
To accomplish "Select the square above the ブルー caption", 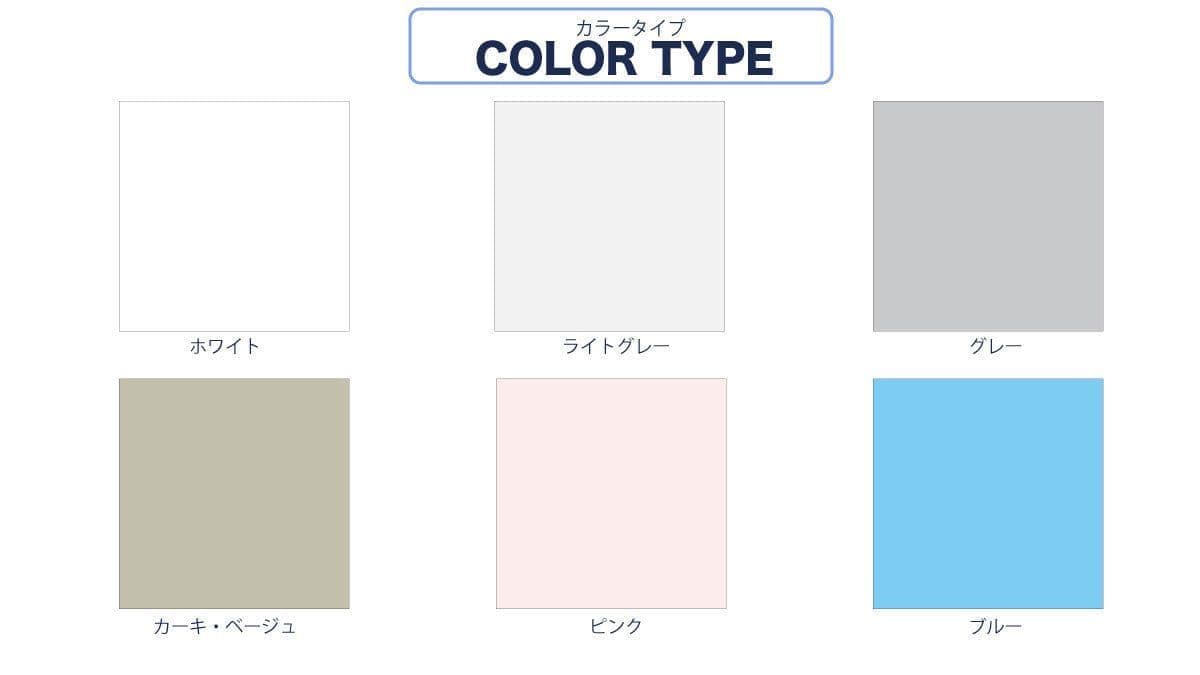I will (988, 493).
